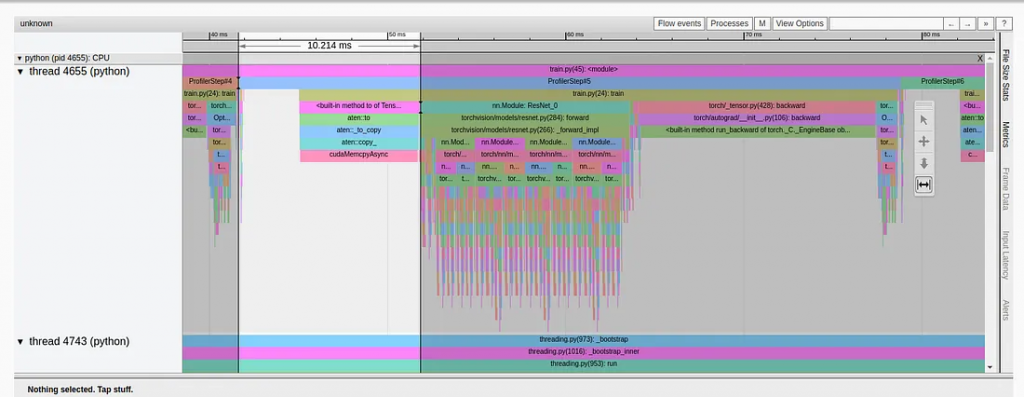1024x397 pixels.
Task: Select the ProfilerStep#6 slice
Action: coord(942,82)
